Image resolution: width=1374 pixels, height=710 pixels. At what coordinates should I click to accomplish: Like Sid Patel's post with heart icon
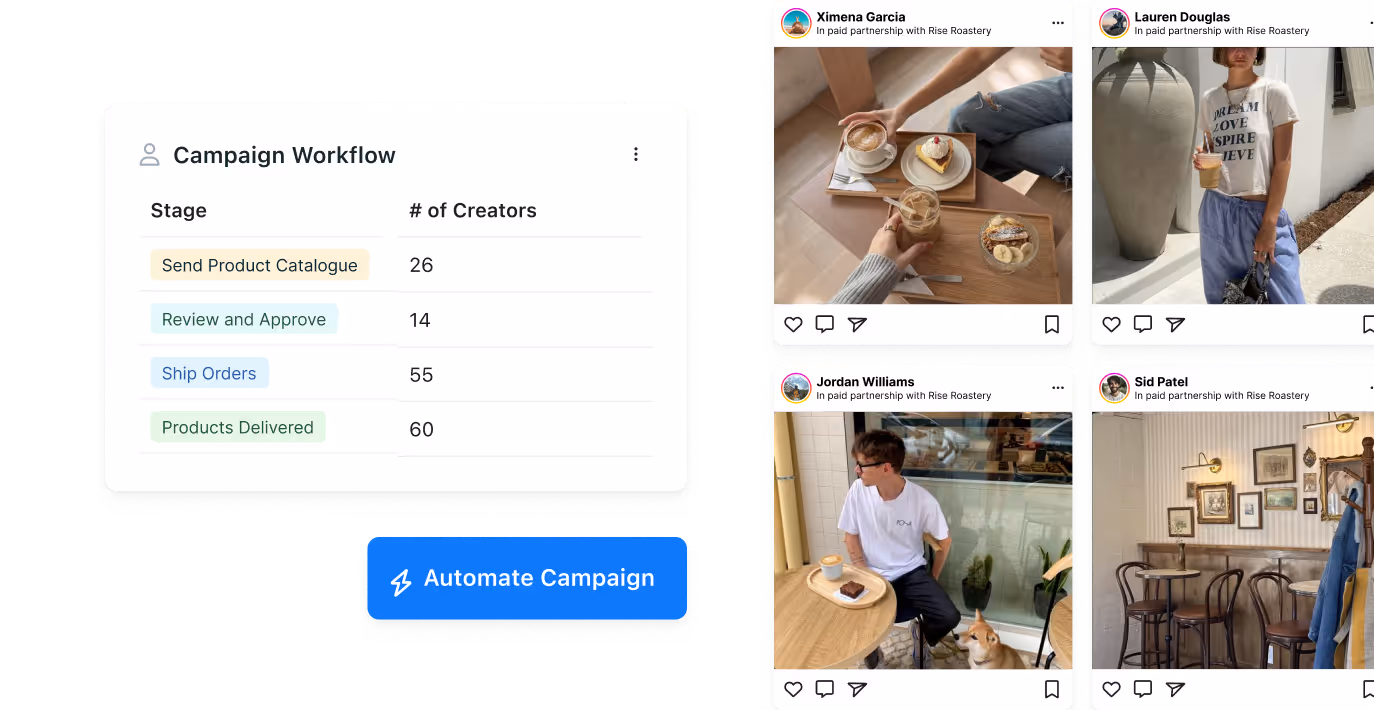click(x=1111, y=689)
